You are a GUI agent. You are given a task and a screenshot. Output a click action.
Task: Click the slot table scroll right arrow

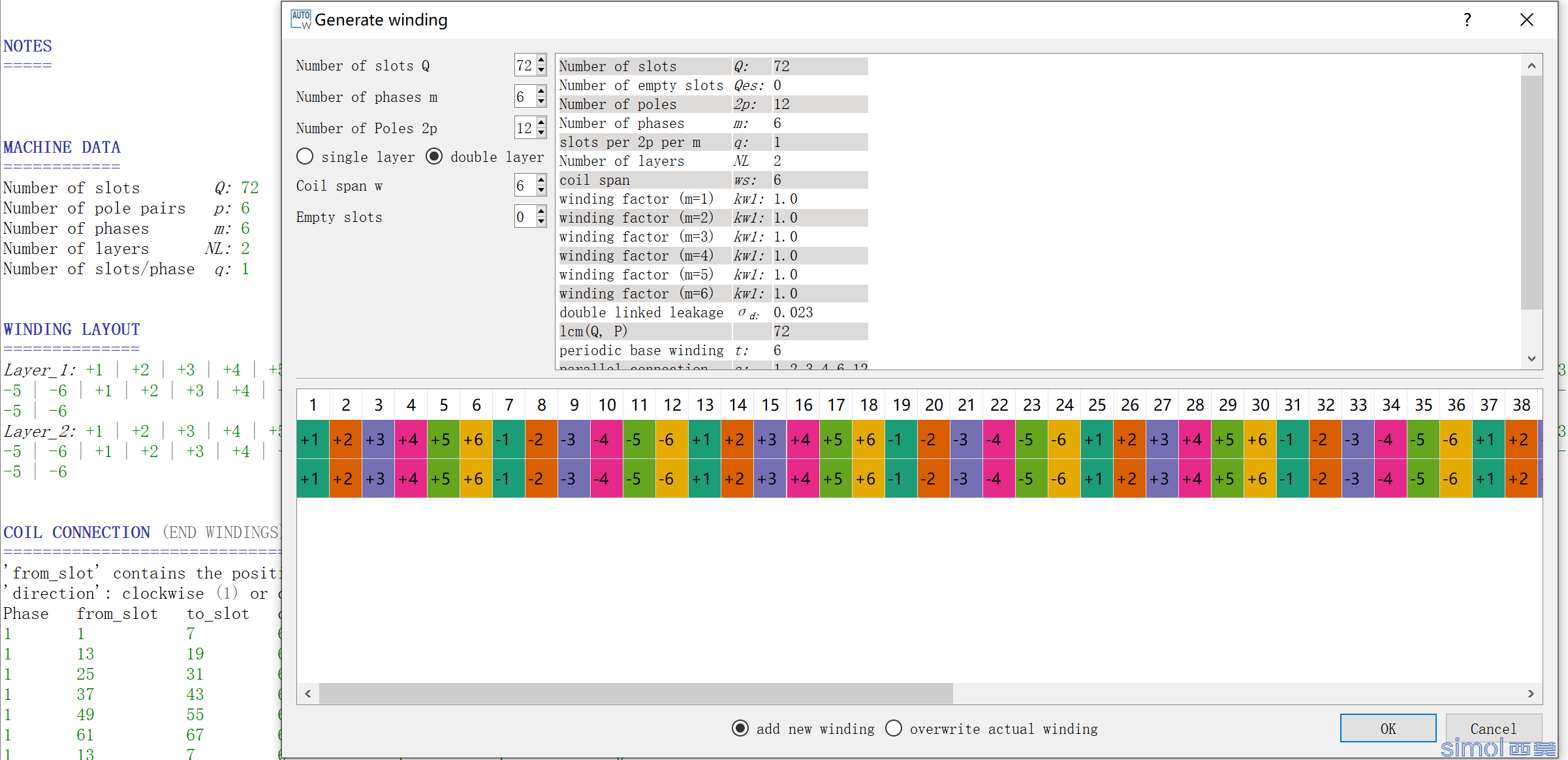1531,693
